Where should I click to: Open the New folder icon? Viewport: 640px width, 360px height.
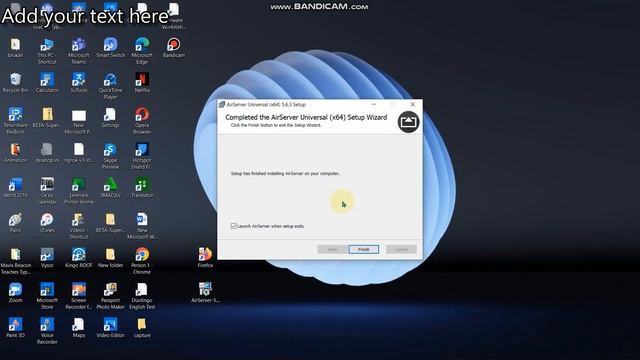click(110, 258)
